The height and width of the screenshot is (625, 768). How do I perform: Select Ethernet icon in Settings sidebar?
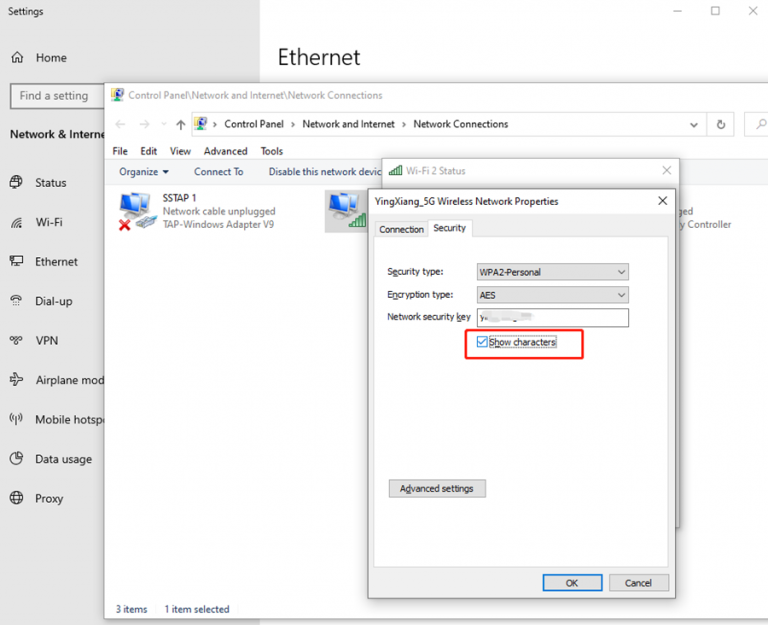coord(16,261)
